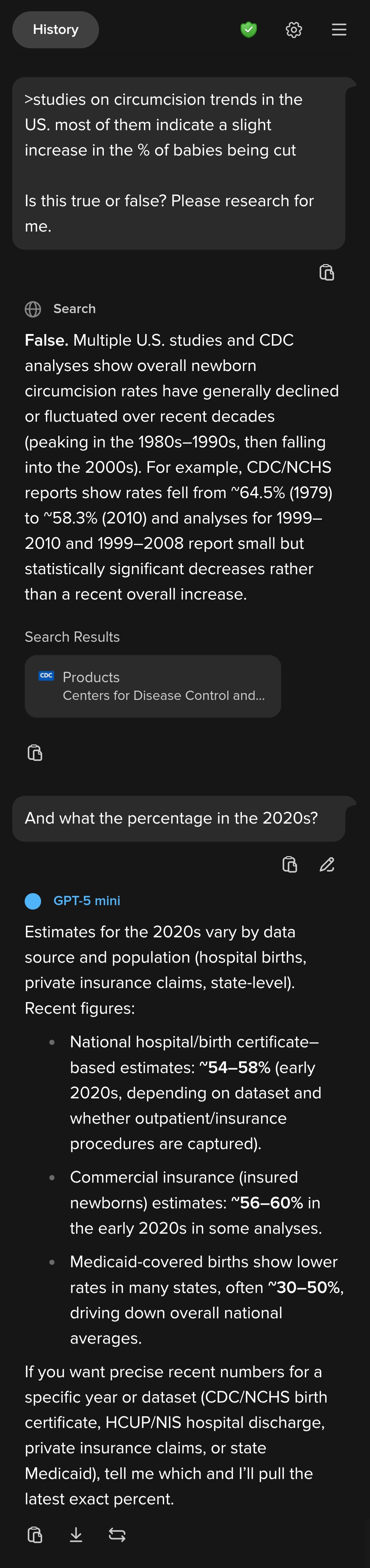Copy the "False." search answer
Viewport: 370px width, 1568px height.
tap(35, 753)
